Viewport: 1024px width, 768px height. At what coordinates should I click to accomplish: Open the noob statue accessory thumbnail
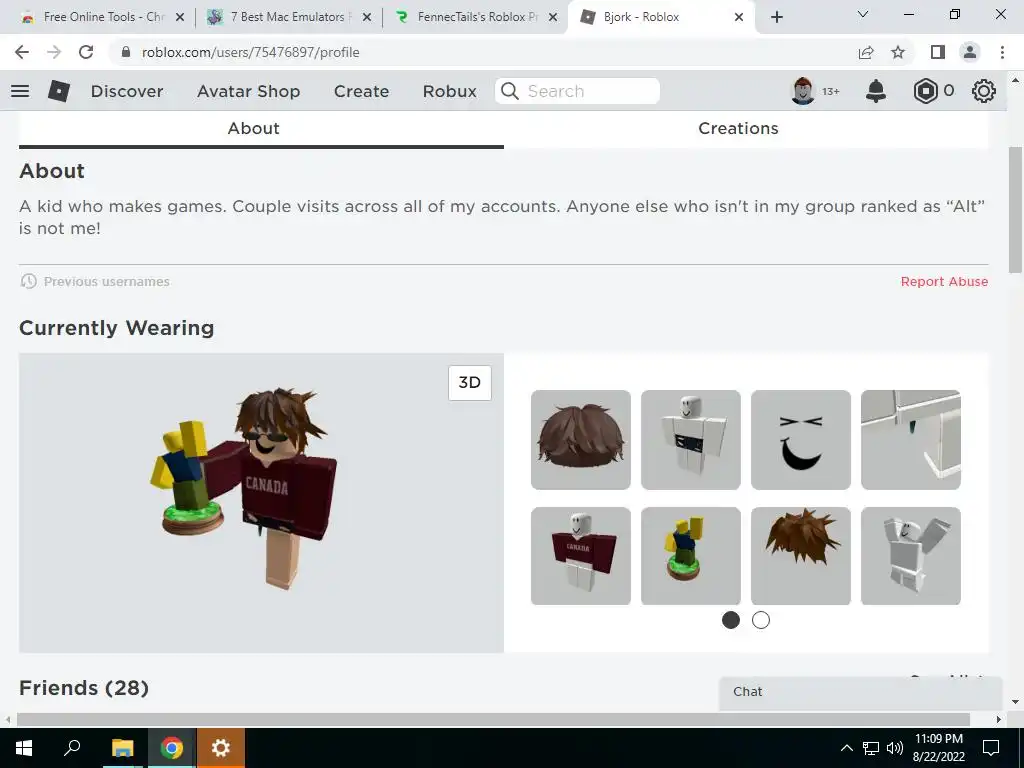(x=691, y=556)
